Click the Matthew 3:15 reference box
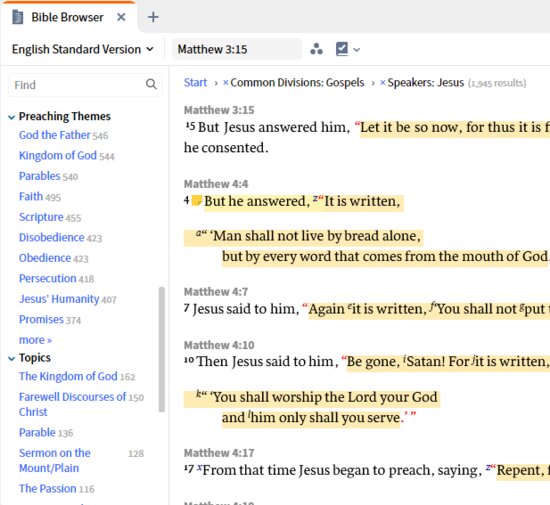Viewport: 550px width, 505px height. (236, 49)
